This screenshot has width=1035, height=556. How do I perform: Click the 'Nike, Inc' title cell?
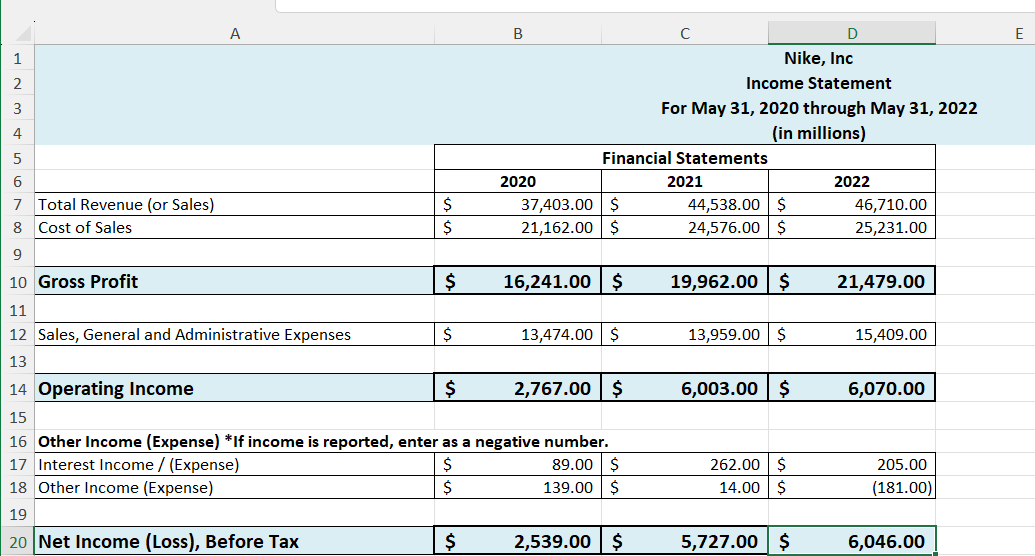[x=818, y=58]
